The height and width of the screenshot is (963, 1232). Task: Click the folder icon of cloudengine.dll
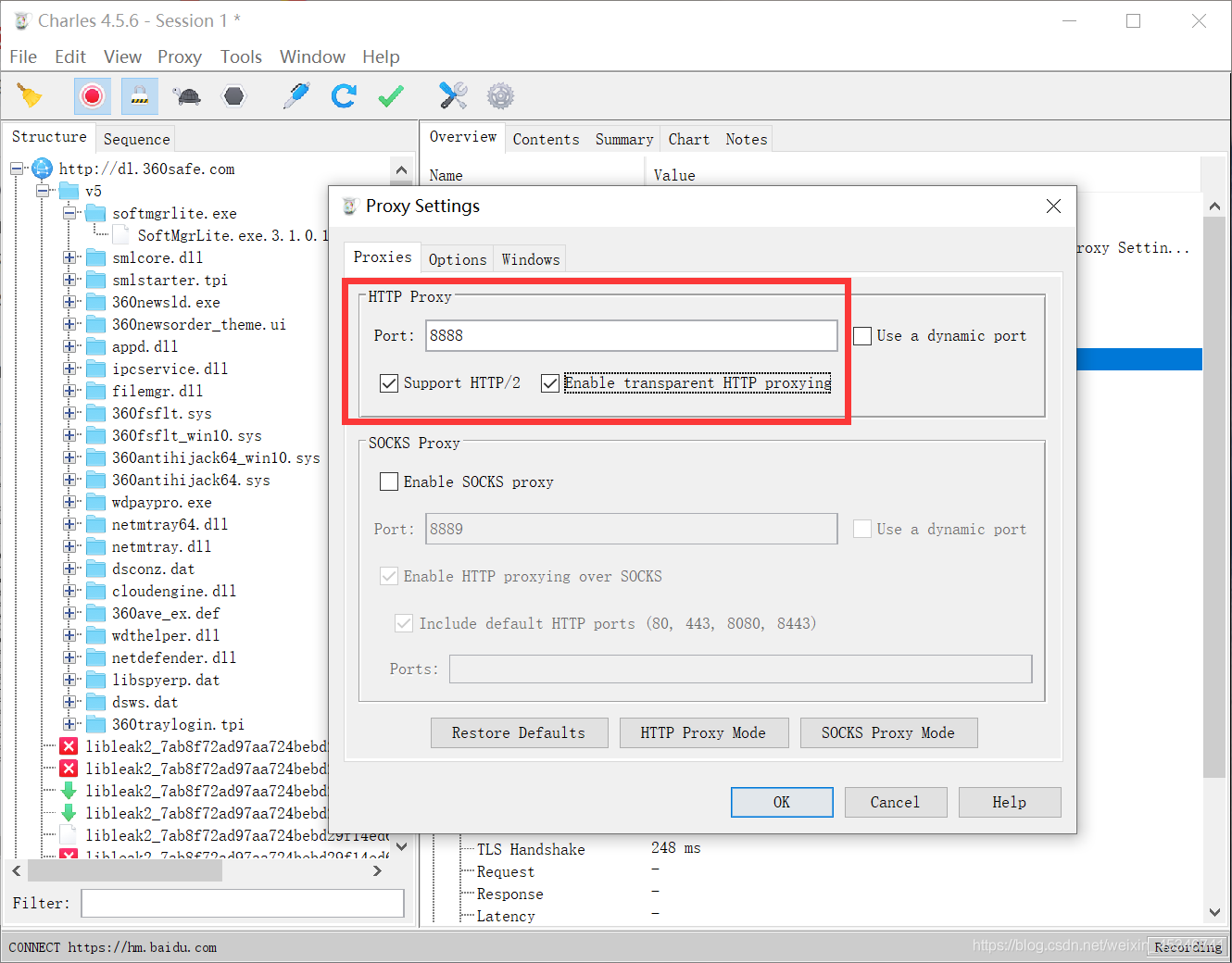pos(96,591)
